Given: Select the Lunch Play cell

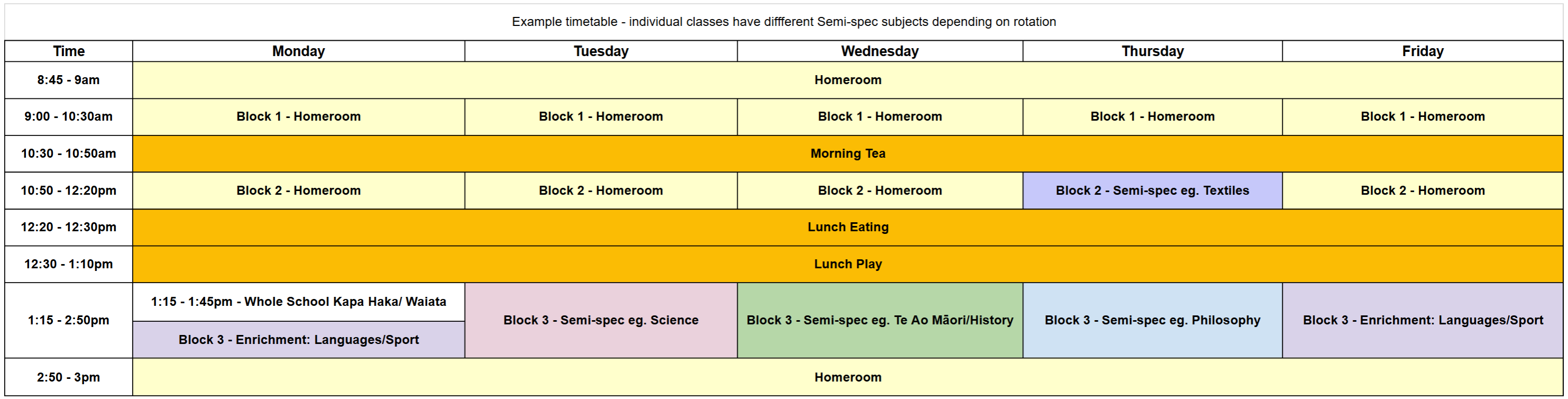Looking at the screenshot, I should (847, 265).
